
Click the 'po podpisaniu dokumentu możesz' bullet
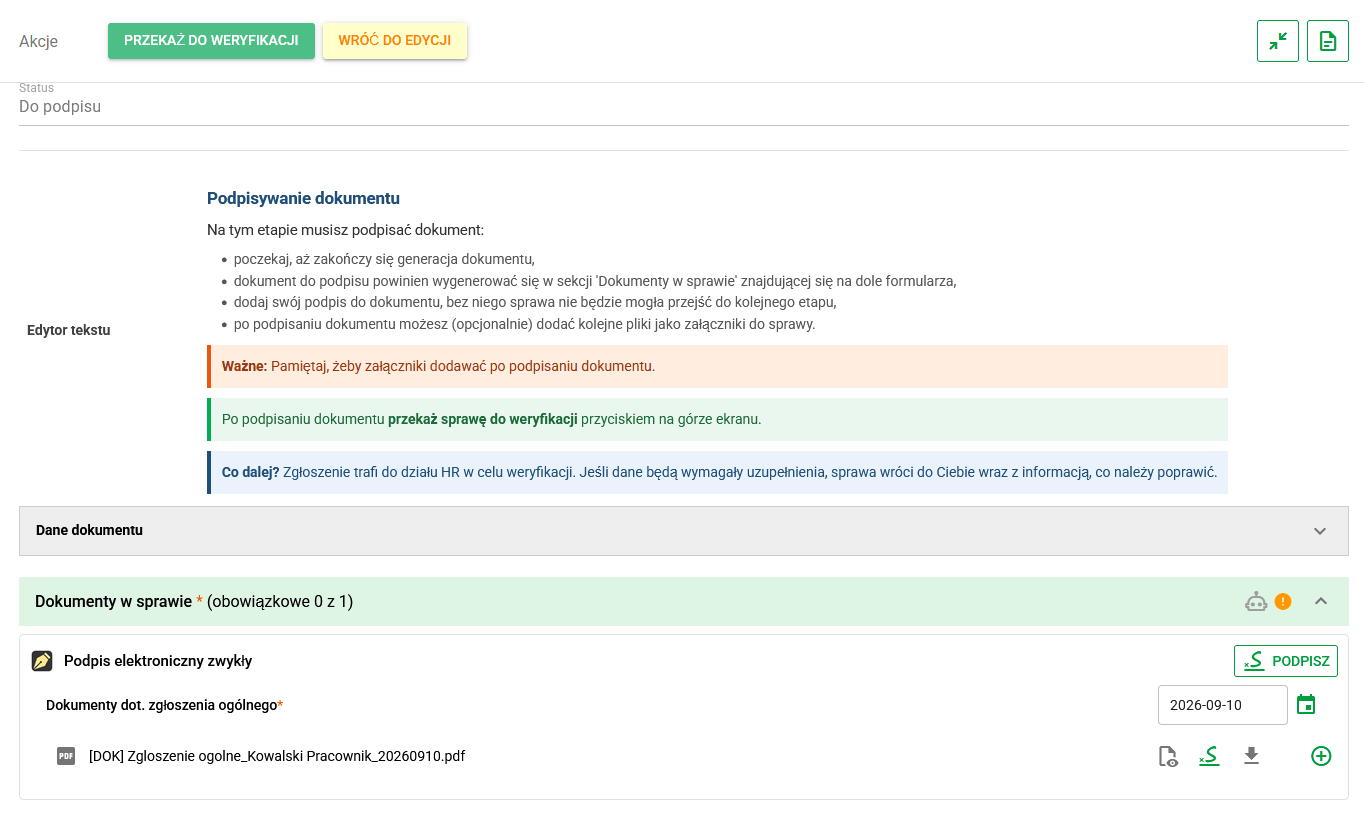coord(525,324)
